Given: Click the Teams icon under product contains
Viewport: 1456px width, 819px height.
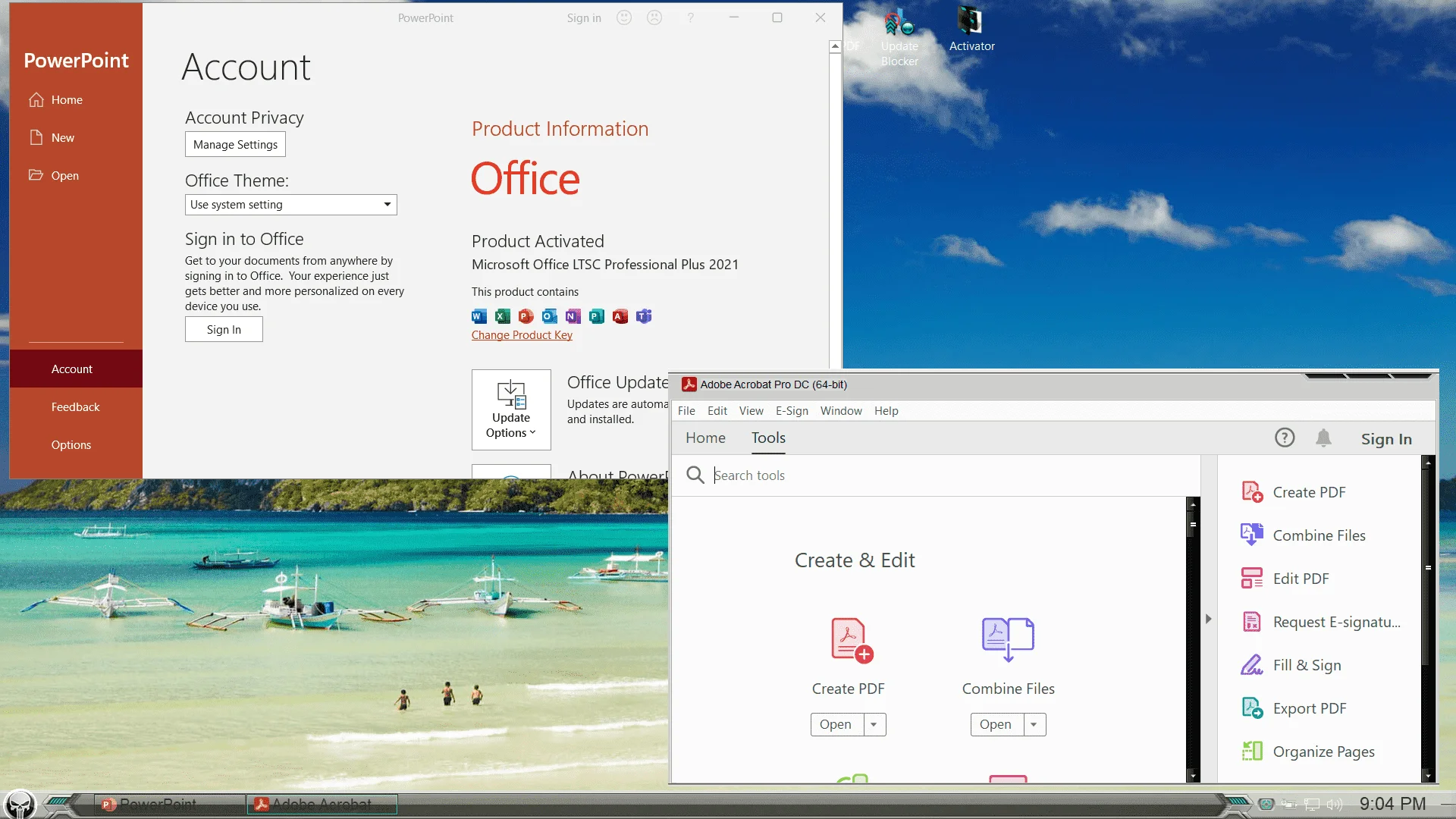Looking at the screenshot, I should tap(644, 316).
